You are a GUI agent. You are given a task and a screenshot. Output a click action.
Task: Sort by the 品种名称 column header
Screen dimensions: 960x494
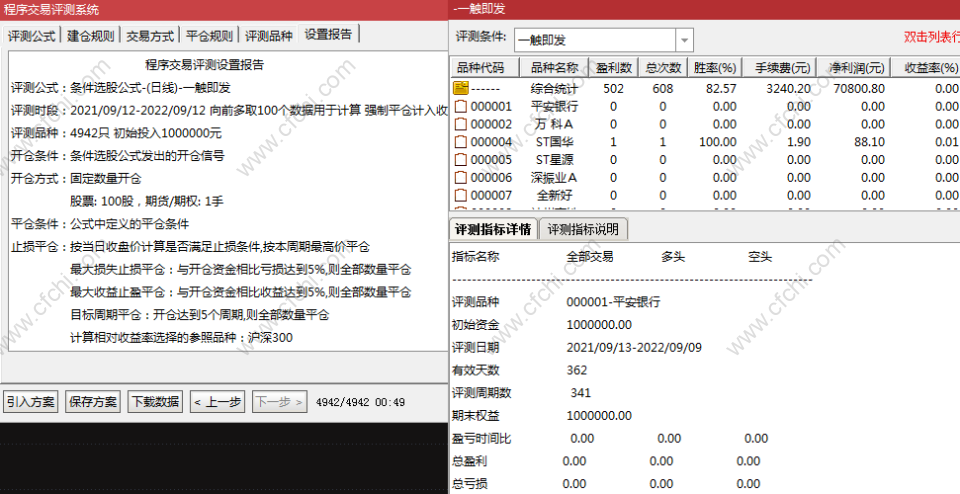(554, 67)
